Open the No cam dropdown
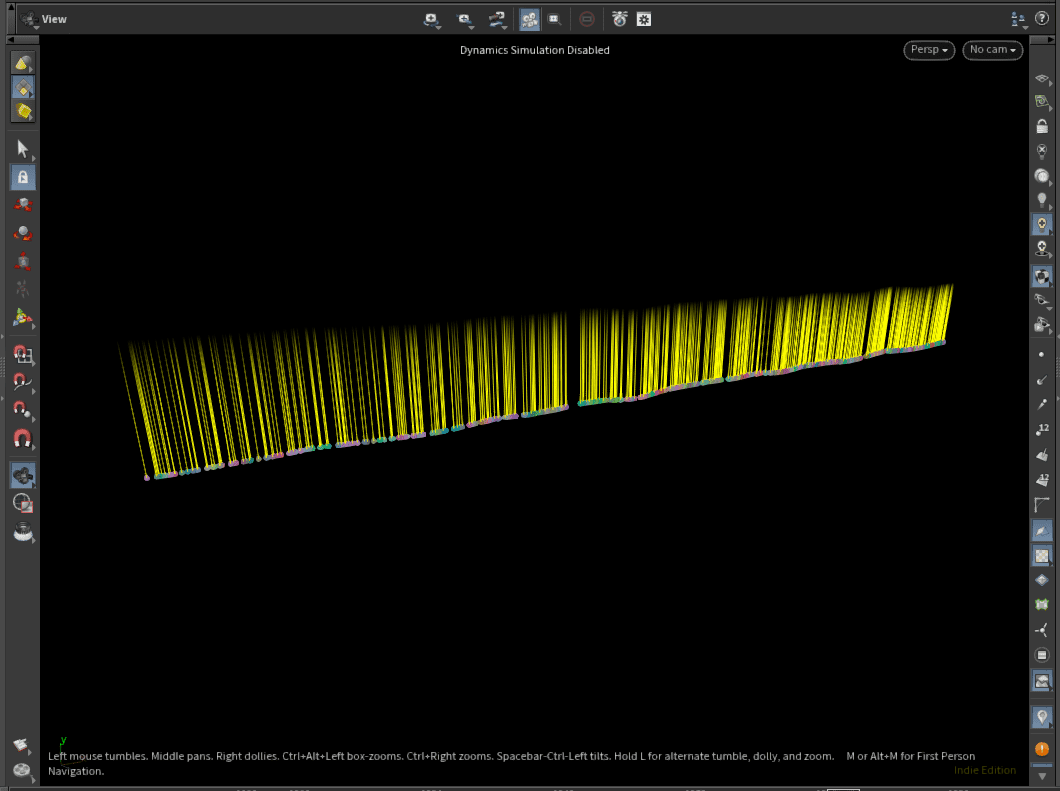Image resolution: width=1060 pixels, height=791 pixels. tap(992, 50)
